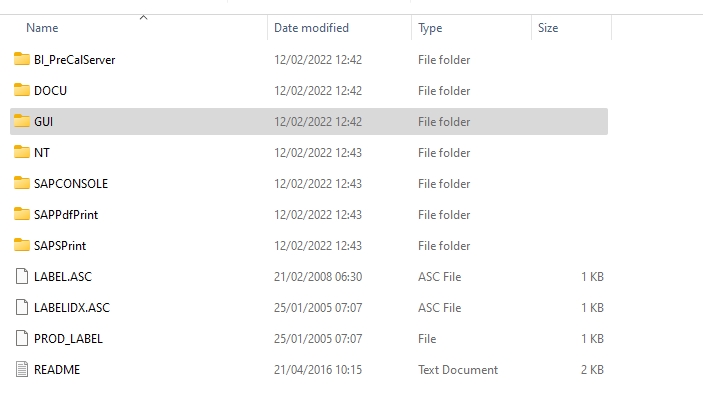Image resolution: width=703 pixels, height=404 pixels.
Task: Click the PROD_LABEL file icon
Action: tap(22, 338)
